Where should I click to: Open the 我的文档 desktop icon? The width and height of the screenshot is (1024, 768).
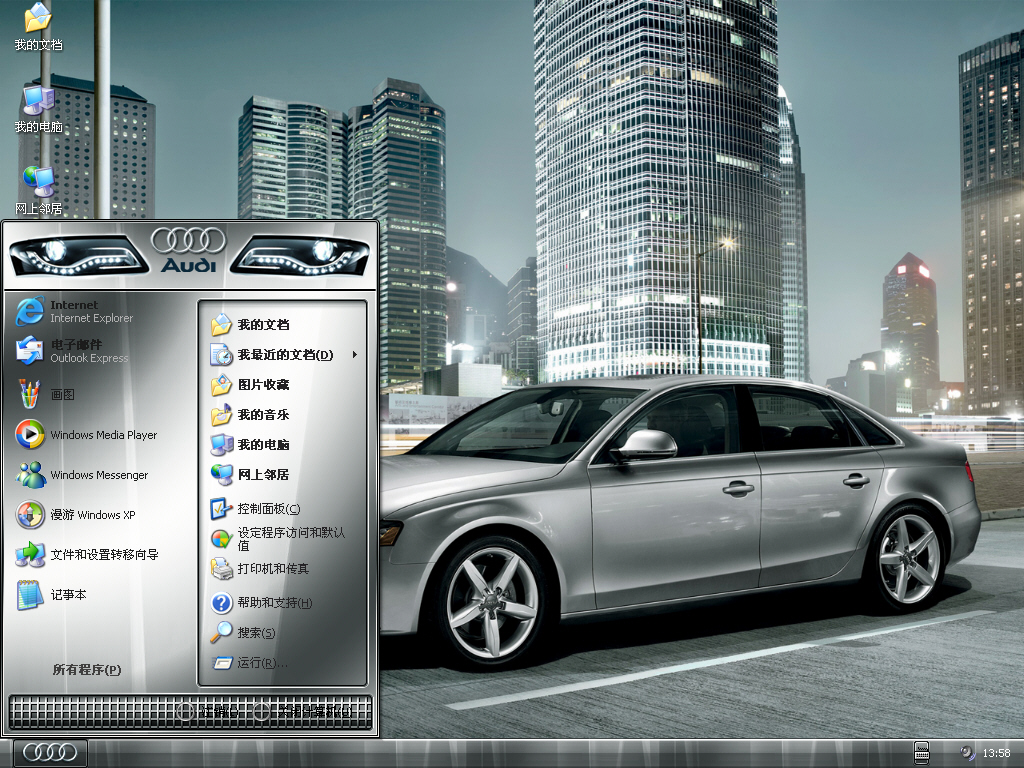click(x=39, y=26)
